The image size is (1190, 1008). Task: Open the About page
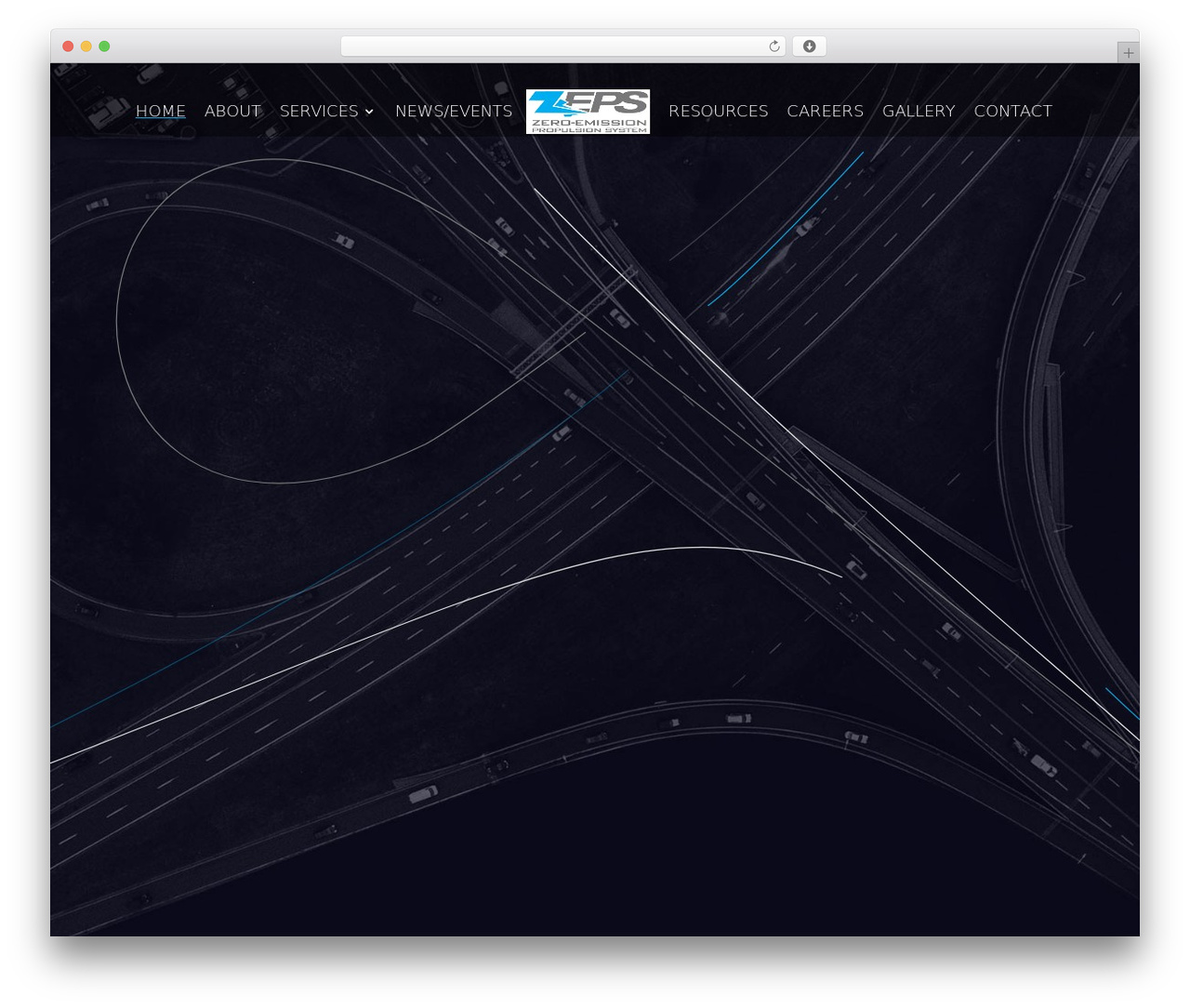point(232,111)
